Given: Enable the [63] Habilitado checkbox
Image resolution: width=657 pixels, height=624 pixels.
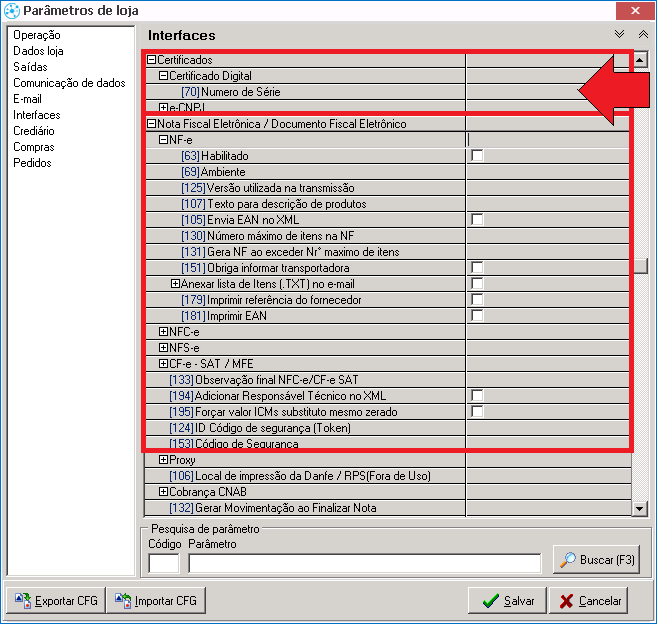Looking at the screenshot, I should coord(478,156).
